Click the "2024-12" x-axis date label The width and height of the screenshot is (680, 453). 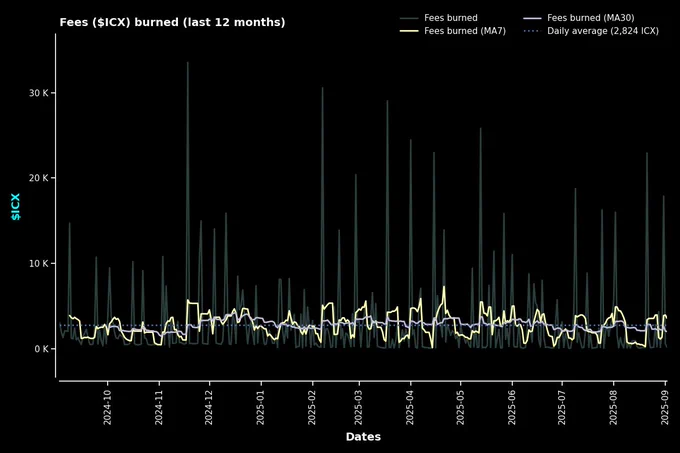point(209,407)
